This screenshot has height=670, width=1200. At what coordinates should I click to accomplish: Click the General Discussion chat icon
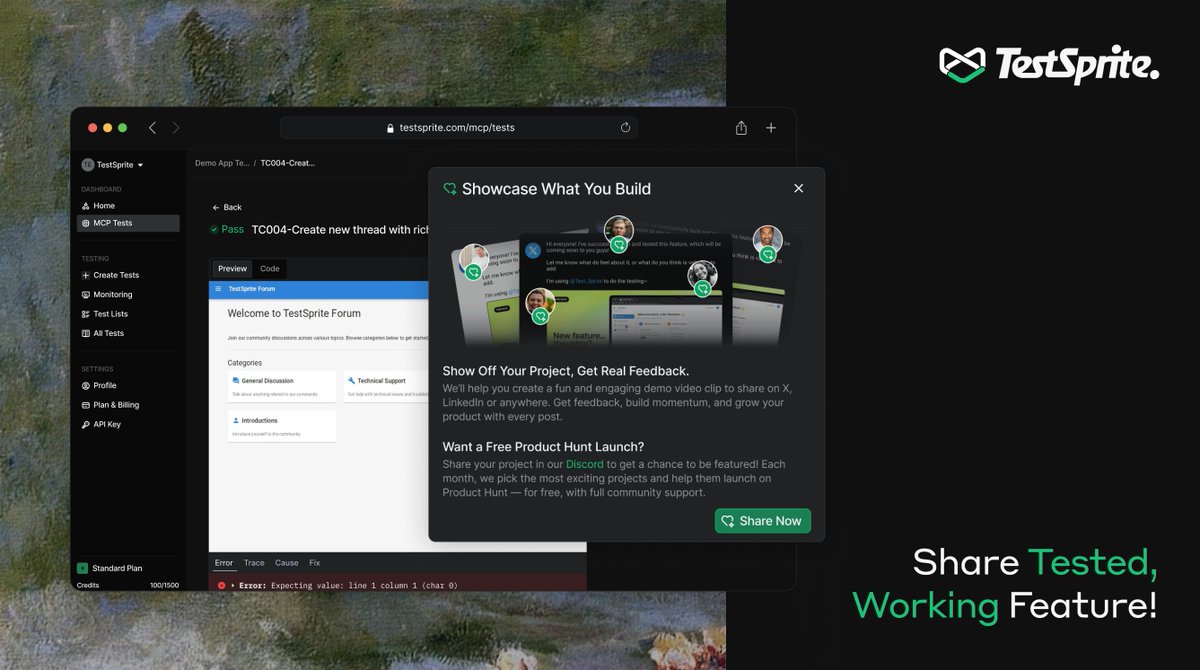pos(236,381)
